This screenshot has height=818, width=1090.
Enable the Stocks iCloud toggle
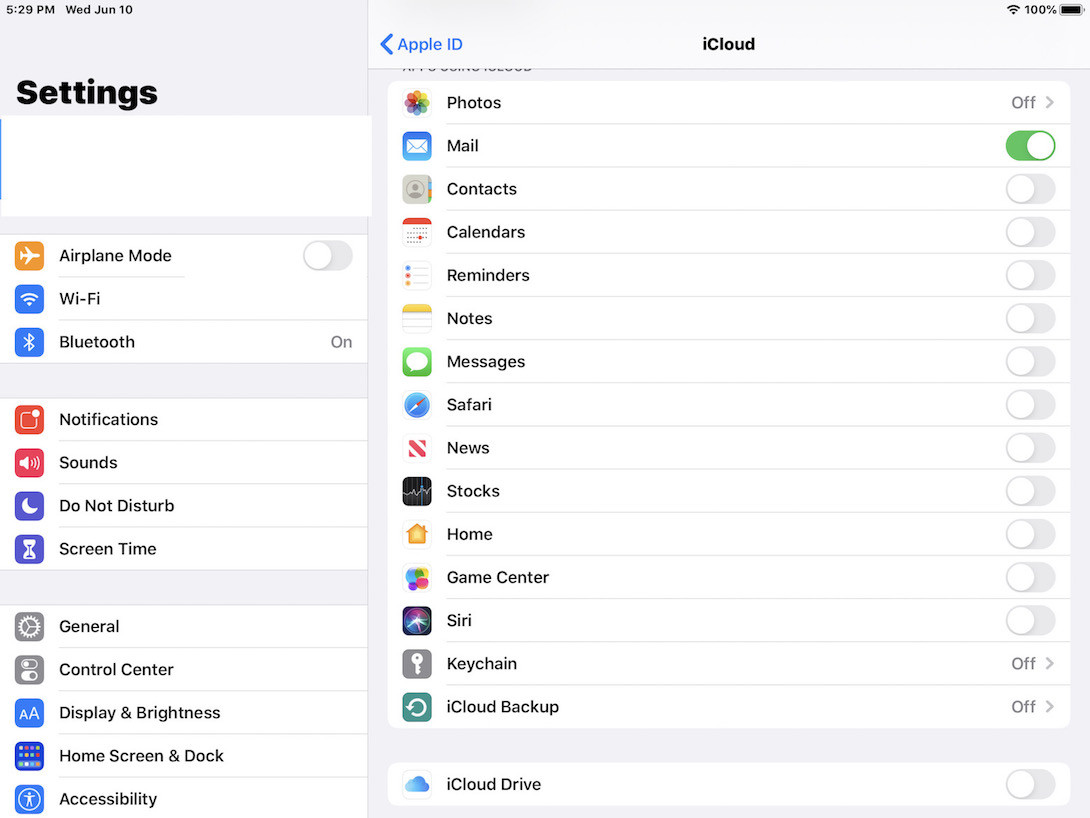click(x=1030, y=491)
